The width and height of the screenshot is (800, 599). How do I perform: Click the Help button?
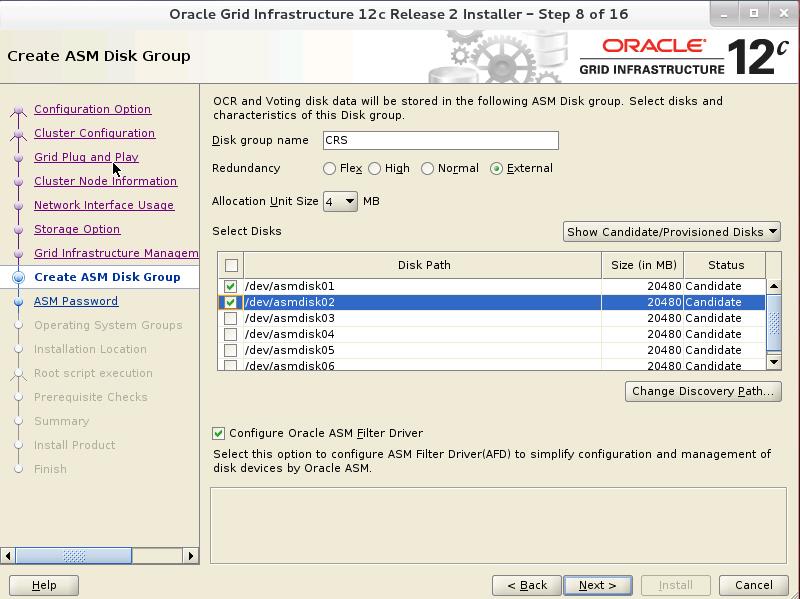44,585
